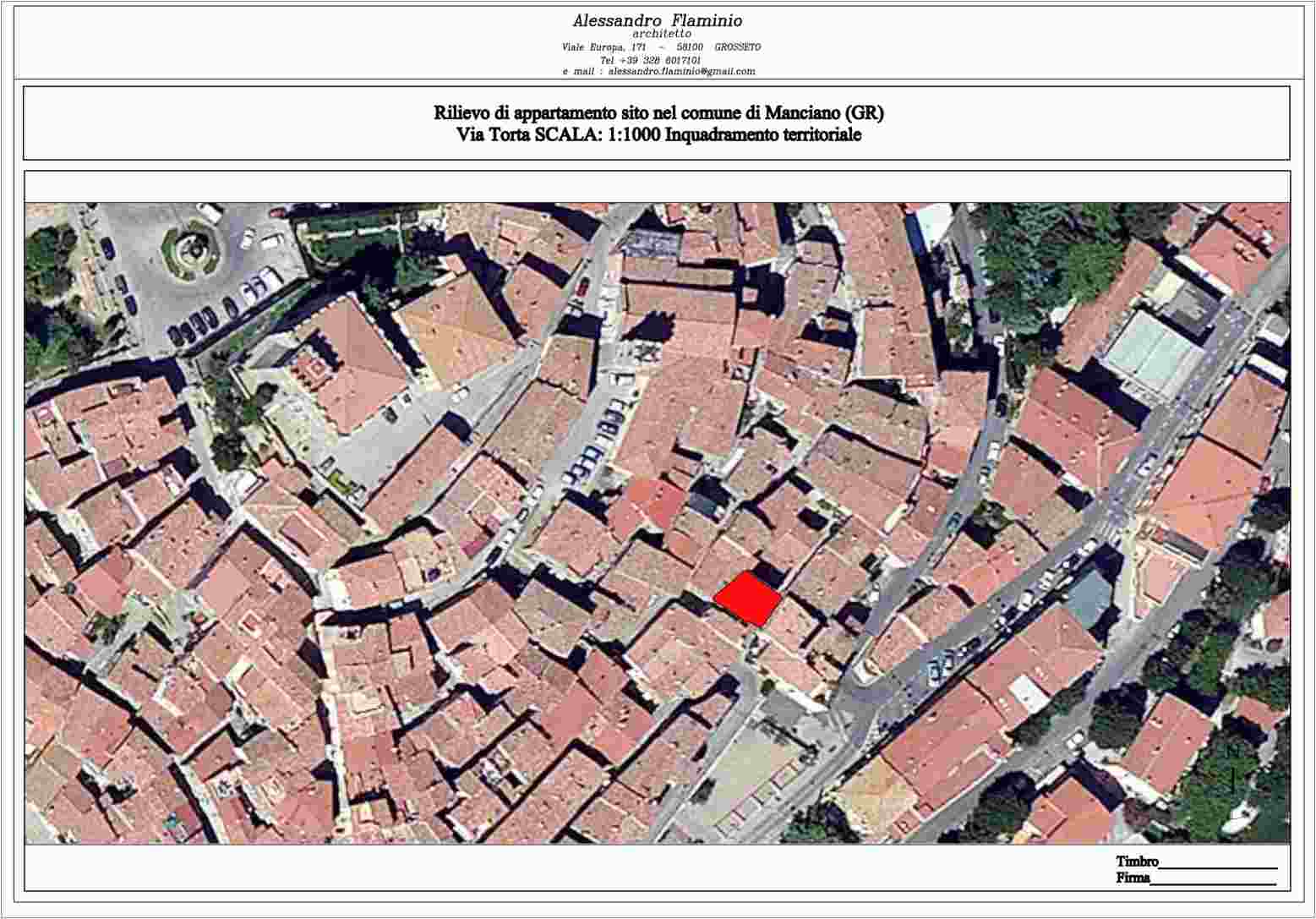Image resolution: width=1316 pixels, height=919 pixels.
Task: Click the red highlighted building parcel
Action: coord(747,599)
